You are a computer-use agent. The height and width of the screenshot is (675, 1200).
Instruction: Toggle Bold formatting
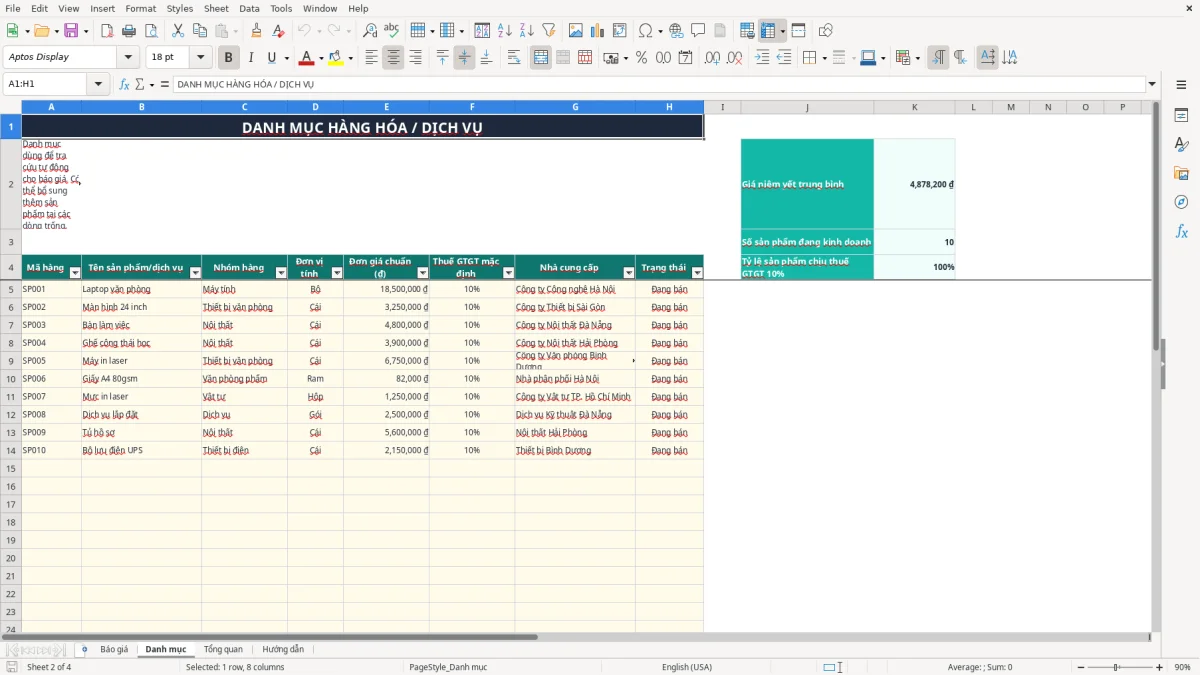(228, 58)
